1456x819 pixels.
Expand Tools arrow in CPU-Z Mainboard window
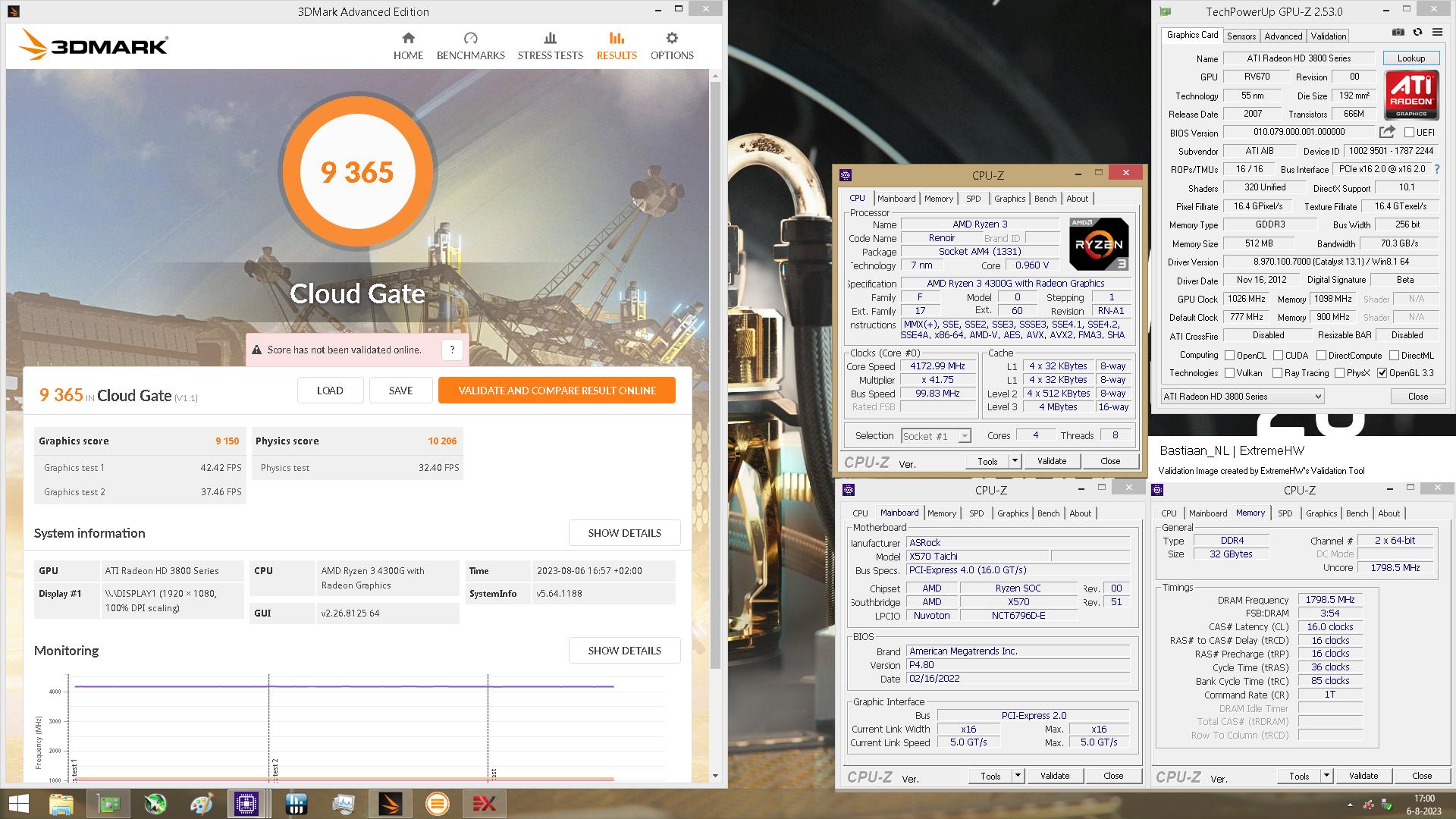pyautogui.click(x=1018, y=775)
